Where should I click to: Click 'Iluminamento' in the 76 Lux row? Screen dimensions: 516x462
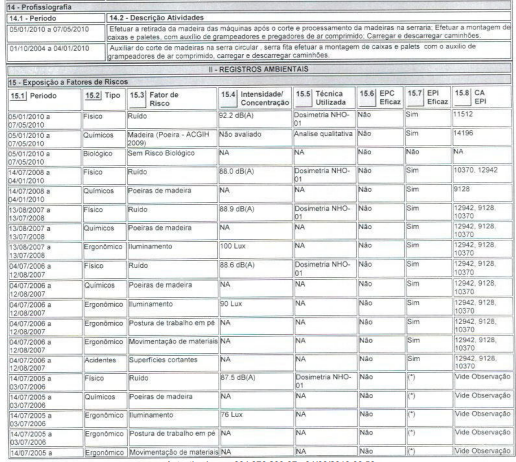(x=151, y=415)
